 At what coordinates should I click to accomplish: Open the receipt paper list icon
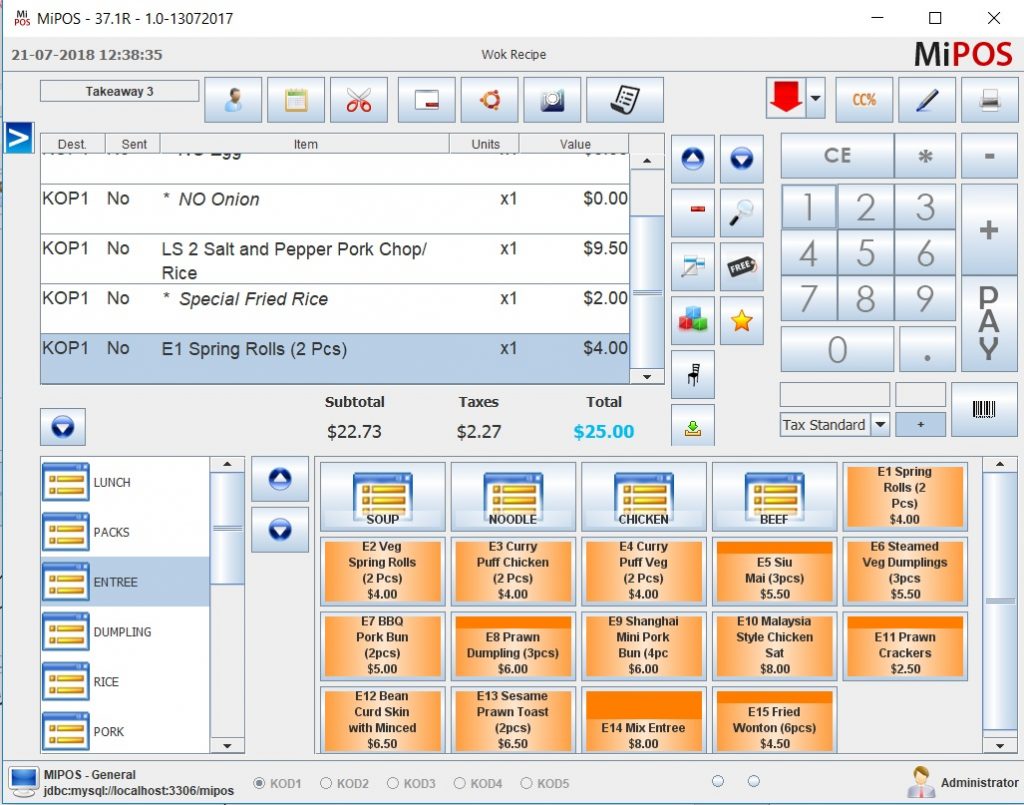625,100
